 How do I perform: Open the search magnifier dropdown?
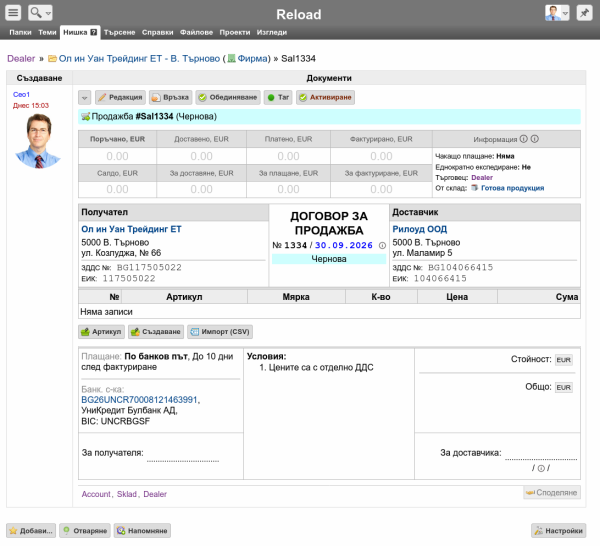click(x=40, y=13)
